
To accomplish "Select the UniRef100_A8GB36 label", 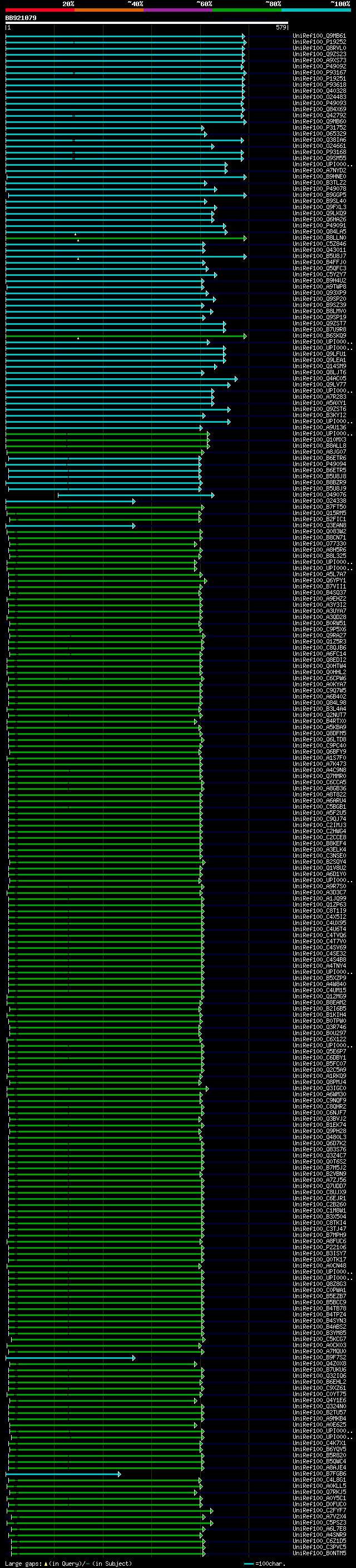I will coord(319,788).
